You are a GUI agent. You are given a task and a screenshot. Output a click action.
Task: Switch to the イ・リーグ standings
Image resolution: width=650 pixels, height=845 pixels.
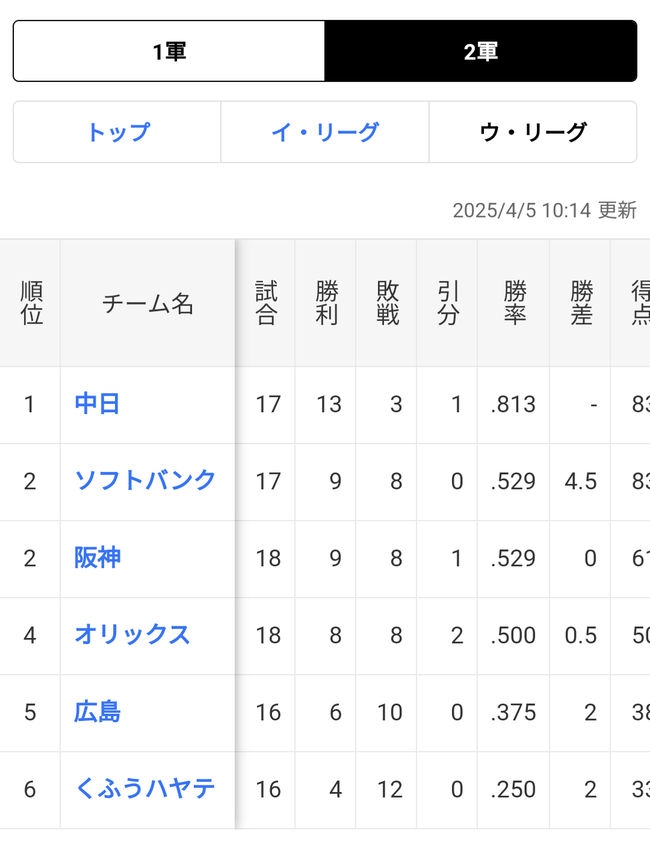(x=324, y=131)
